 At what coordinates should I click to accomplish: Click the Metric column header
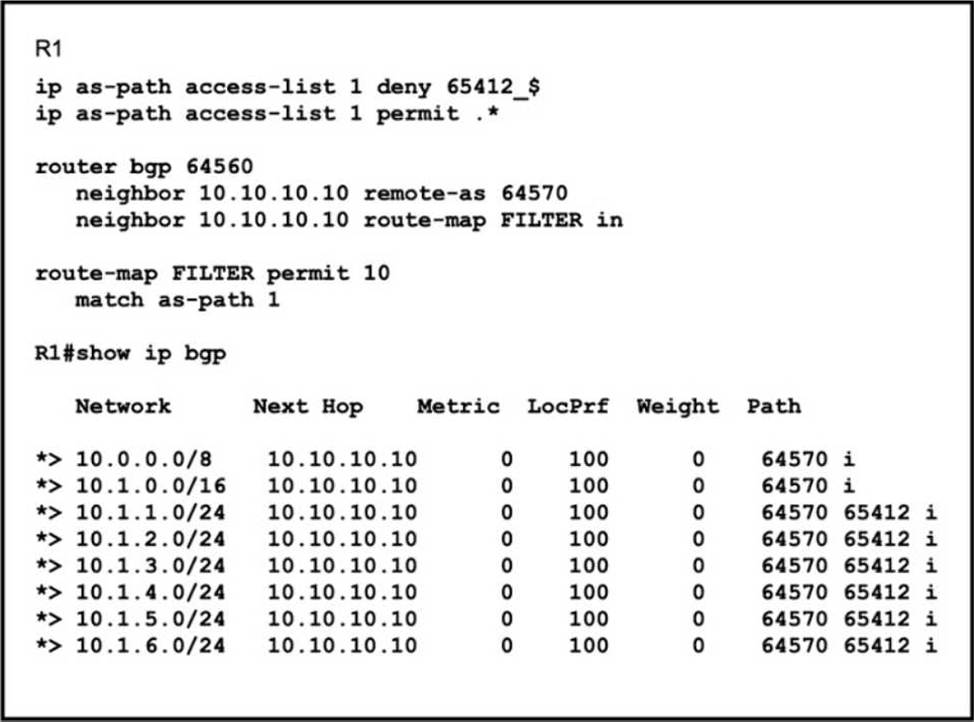pyautogui.click(x=458, y=406)
